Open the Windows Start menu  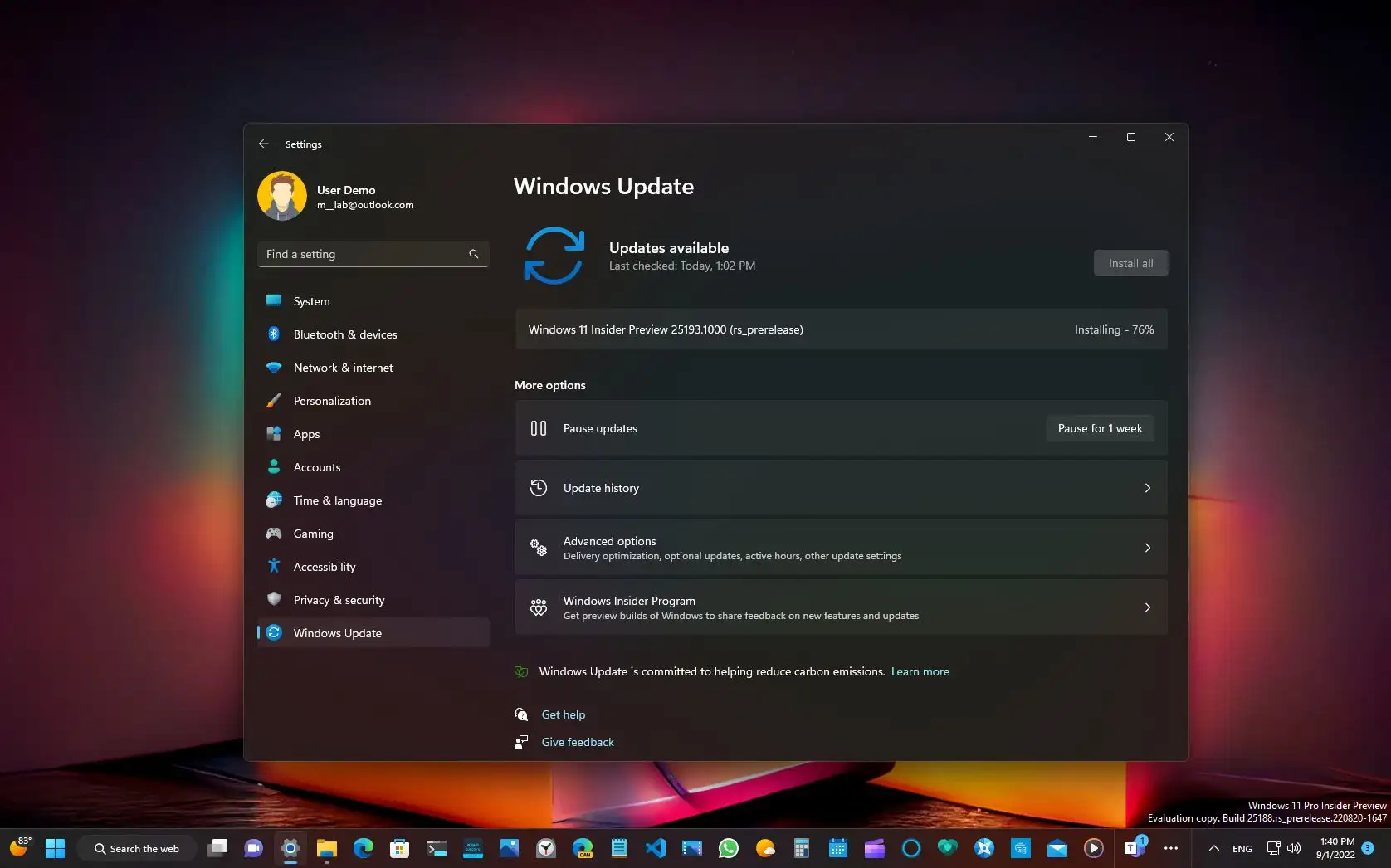point(55,848)
